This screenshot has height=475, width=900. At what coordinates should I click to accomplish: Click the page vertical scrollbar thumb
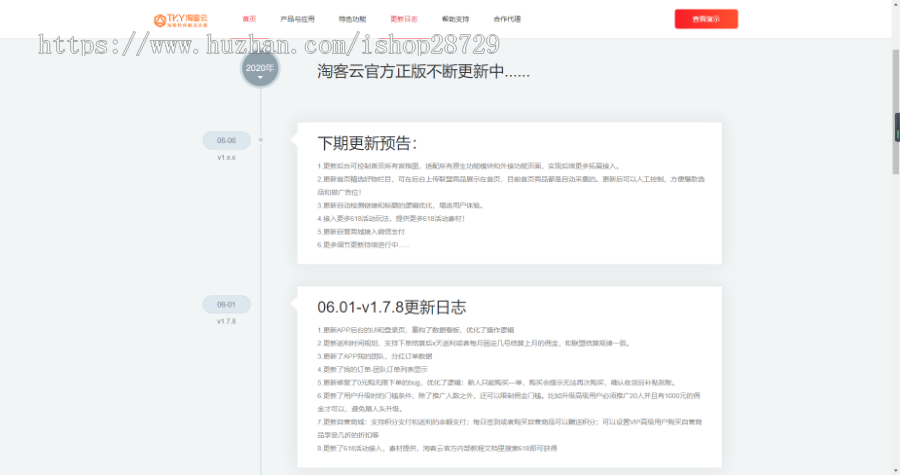(895, 112)
